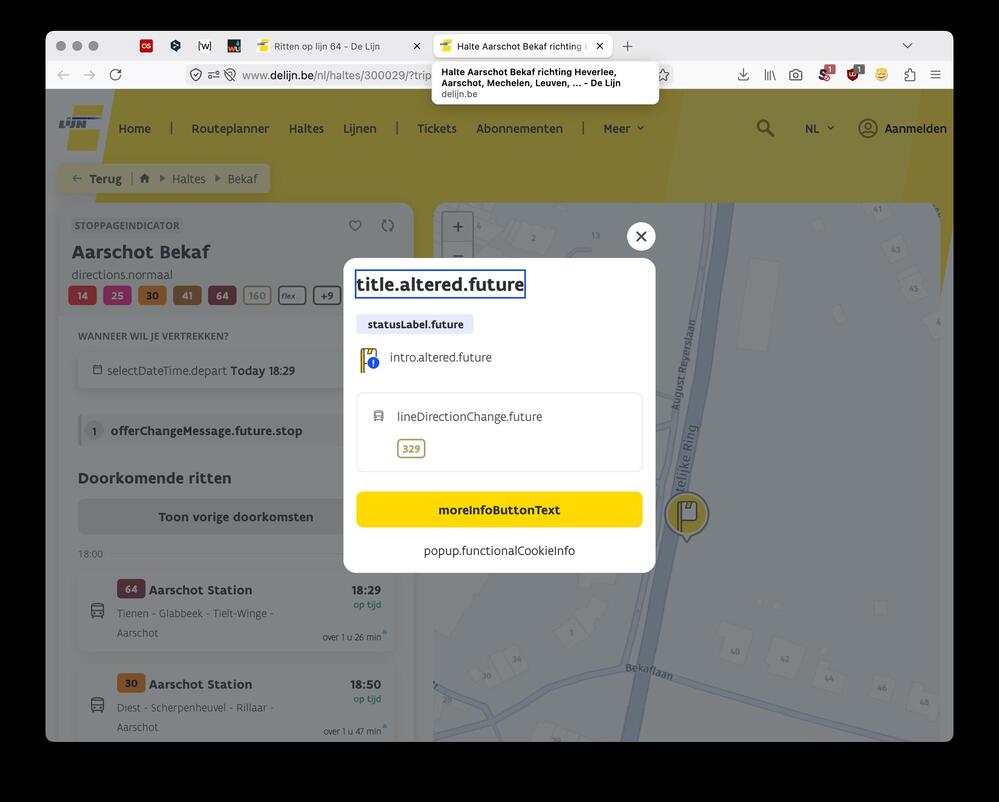Expand the Meer dropdown menu
Screen dimensions: 999x802
pyautogui.click(x=624, y=129)
